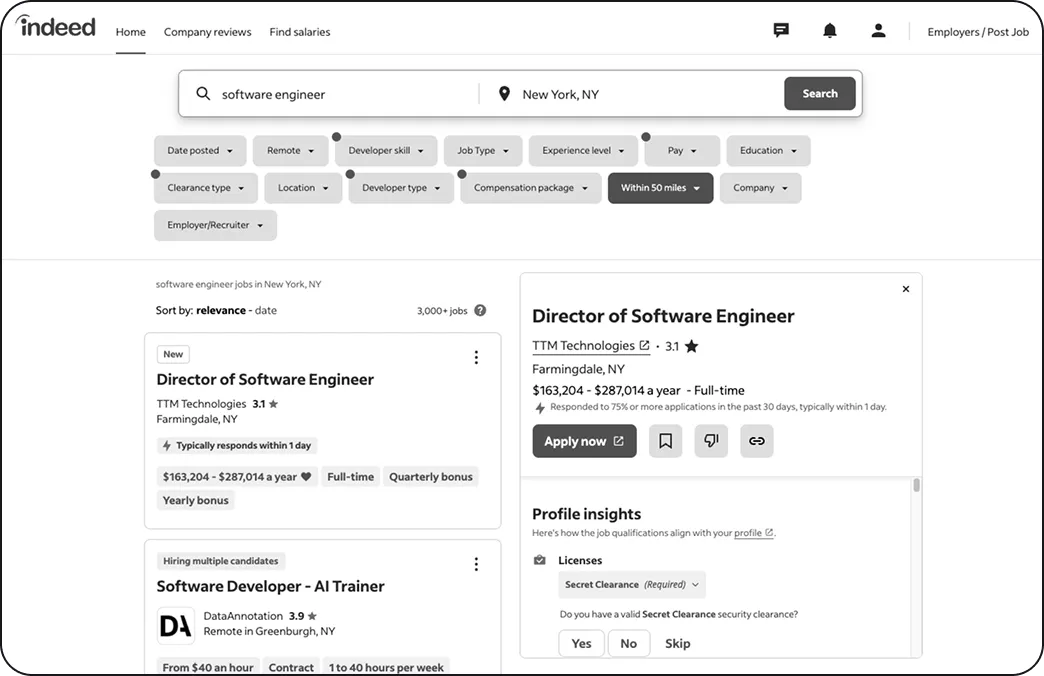Sort results by date
Image resolution: width=1044 pixels, height=676 pixels.
click(266, 310)
